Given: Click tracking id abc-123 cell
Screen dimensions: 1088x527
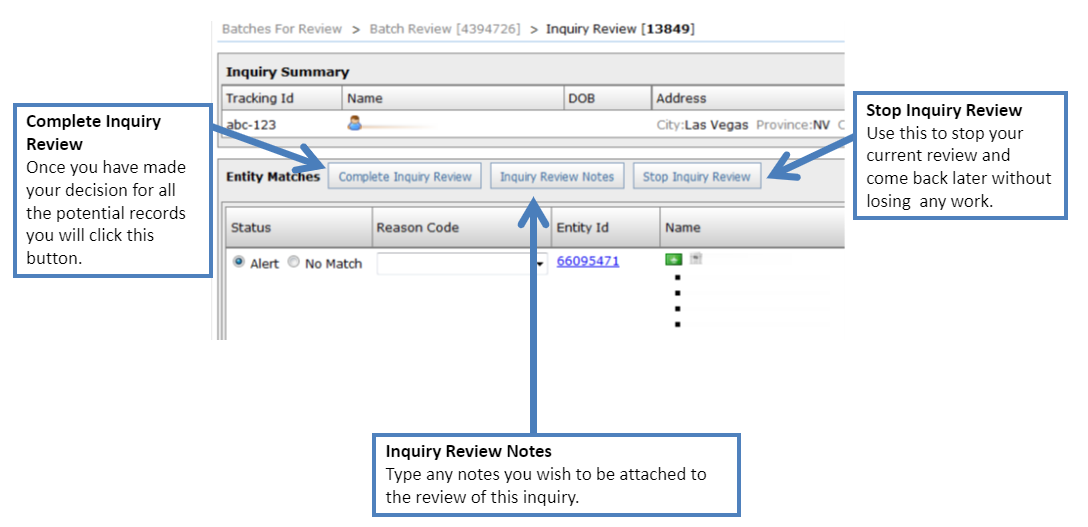Looking at the screenshot, I should click(x=250, y=126).
